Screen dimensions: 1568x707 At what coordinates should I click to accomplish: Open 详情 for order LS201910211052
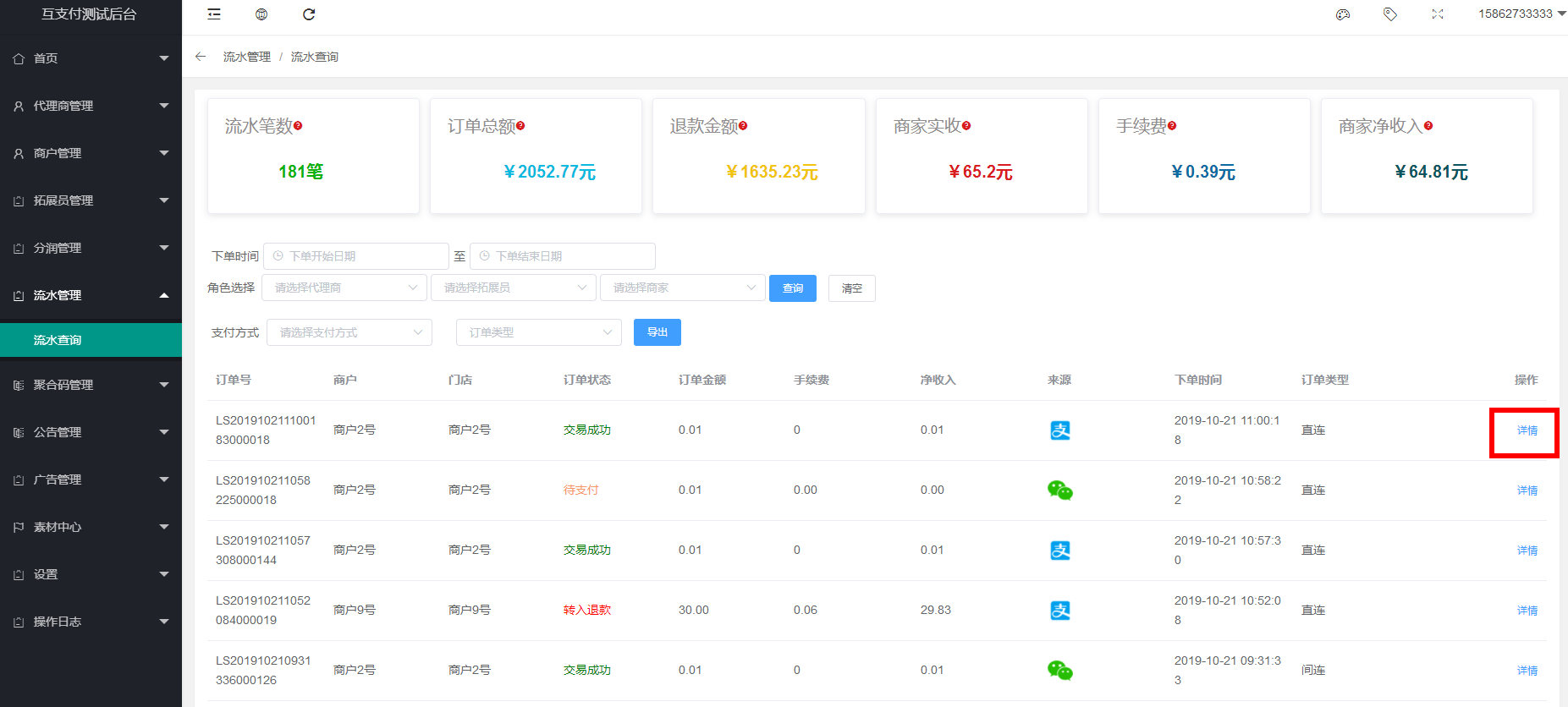[x=1527, y=611]
